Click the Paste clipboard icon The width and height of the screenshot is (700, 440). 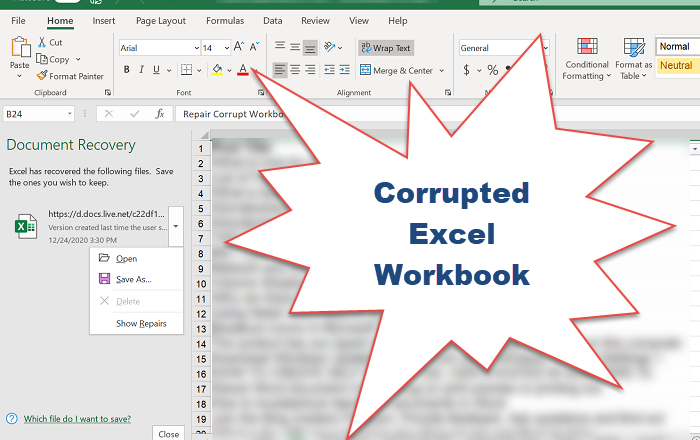(x=21, y=47)
